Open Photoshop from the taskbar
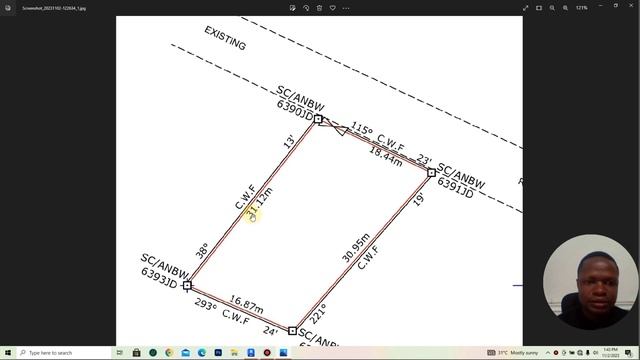The width and height of the screenshot is (640, 360). (x=218, y=353)
